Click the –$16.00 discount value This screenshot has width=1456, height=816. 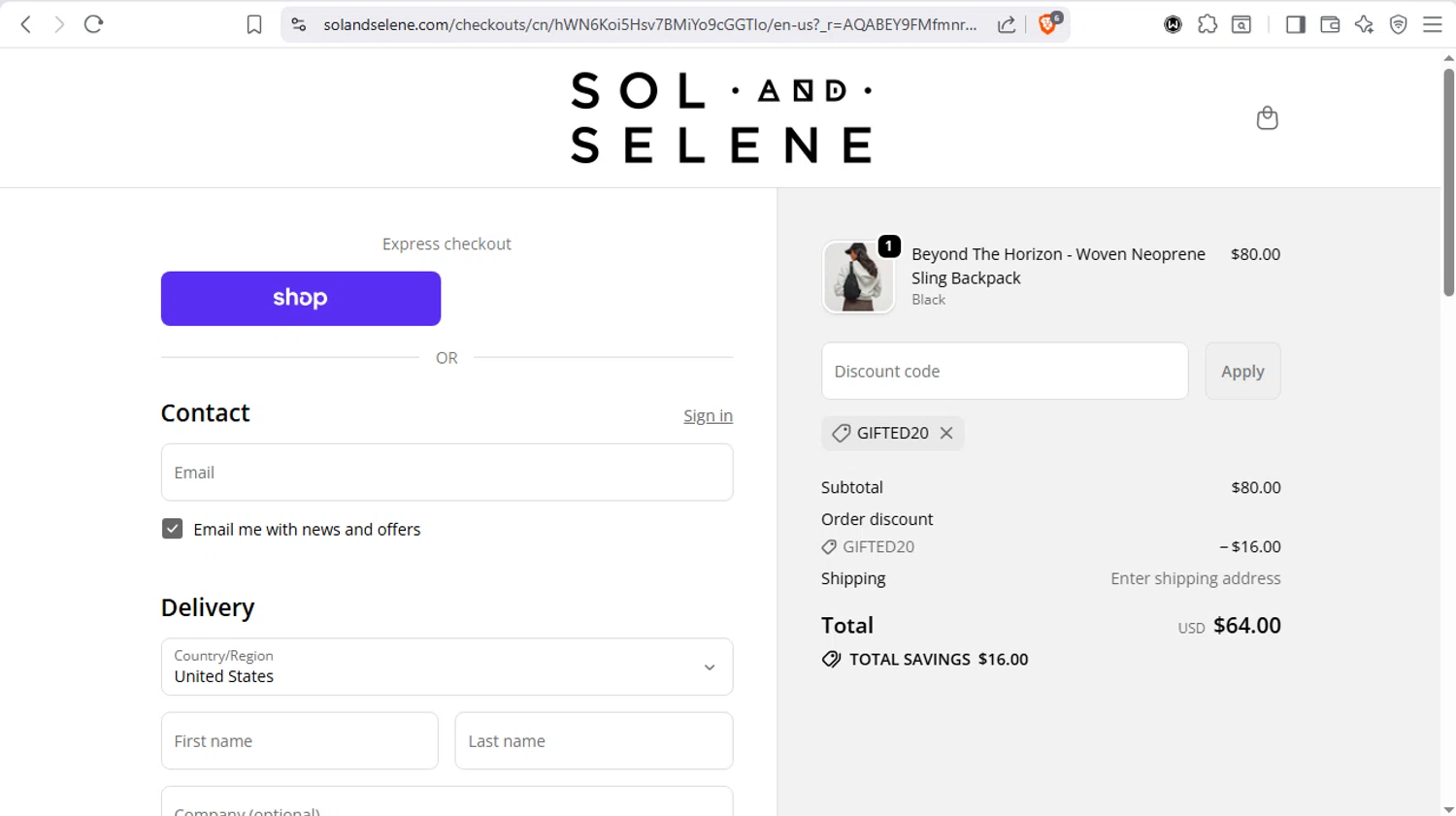point(1250,546)
